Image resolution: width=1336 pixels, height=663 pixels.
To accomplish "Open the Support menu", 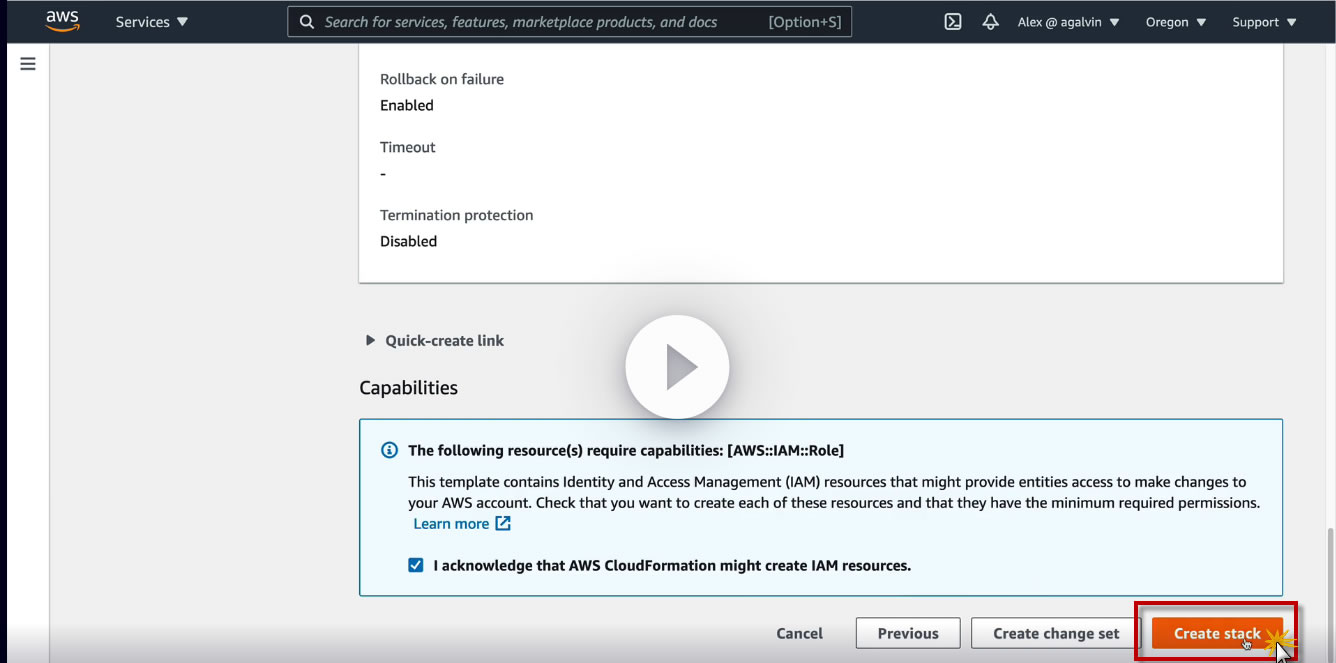I will [1264, 22].
